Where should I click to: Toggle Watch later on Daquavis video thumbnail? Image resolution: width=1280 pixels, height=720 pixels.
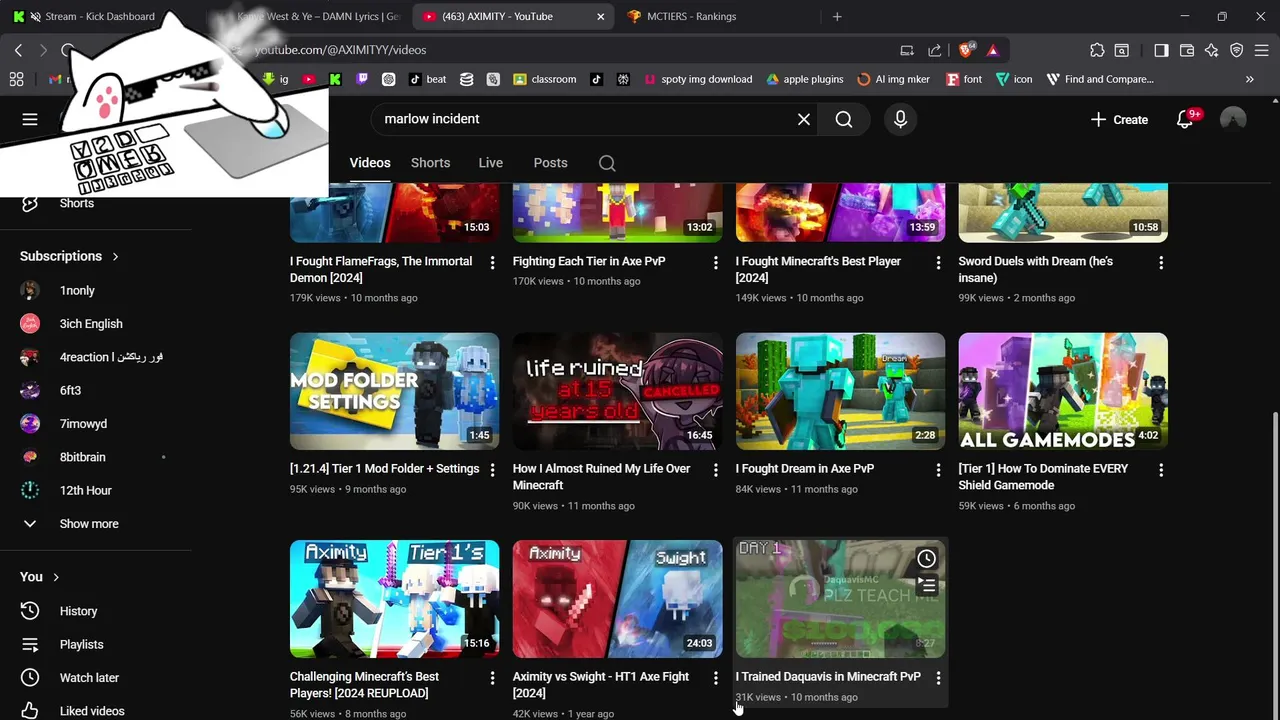(x=926, y=559)
